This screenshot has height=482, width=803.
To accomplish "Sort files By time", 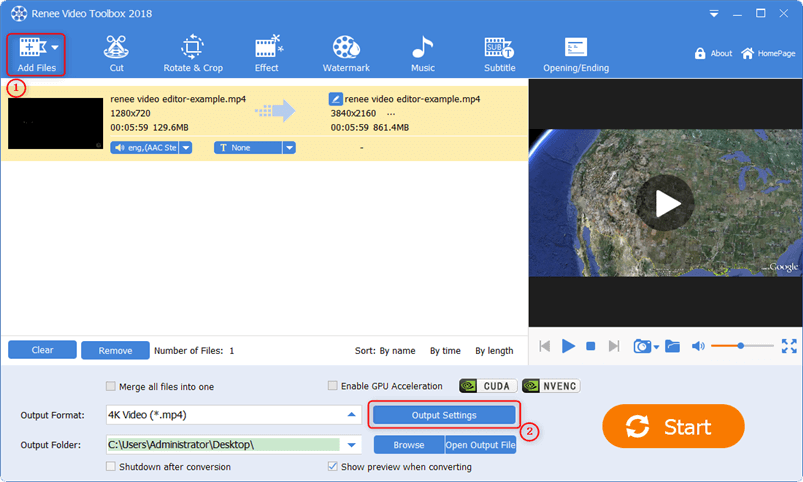I will [445, 351].
